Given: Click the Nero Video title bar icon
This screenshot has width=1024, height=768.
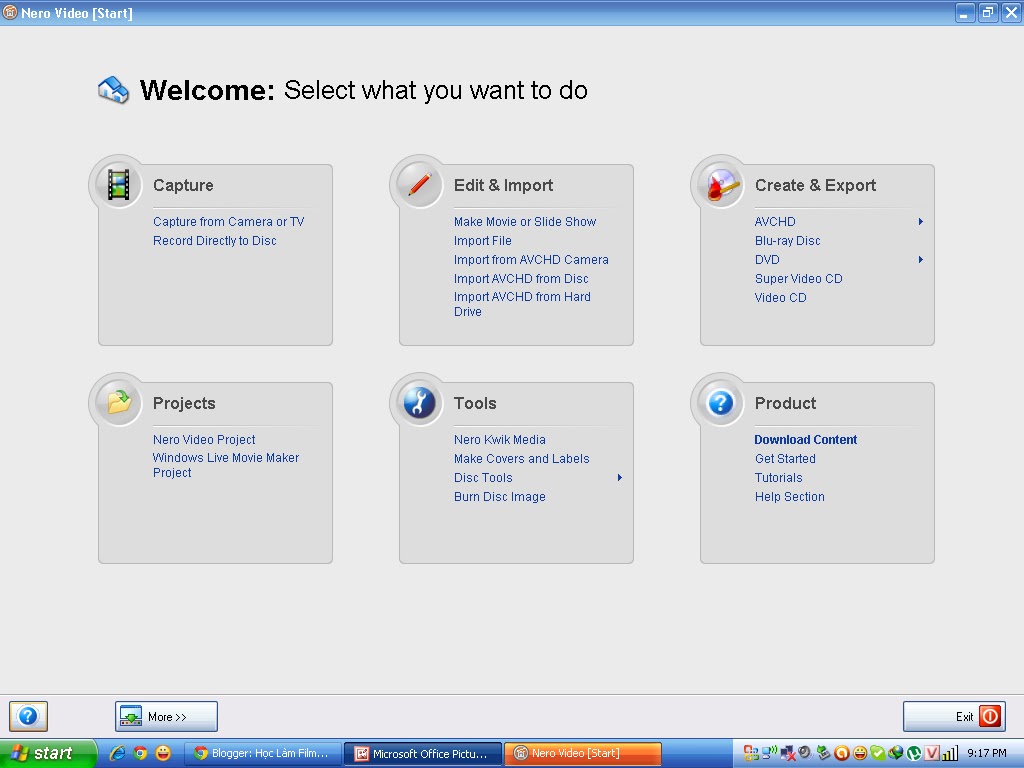Looking at the screenshot, I should pos(10,12).
